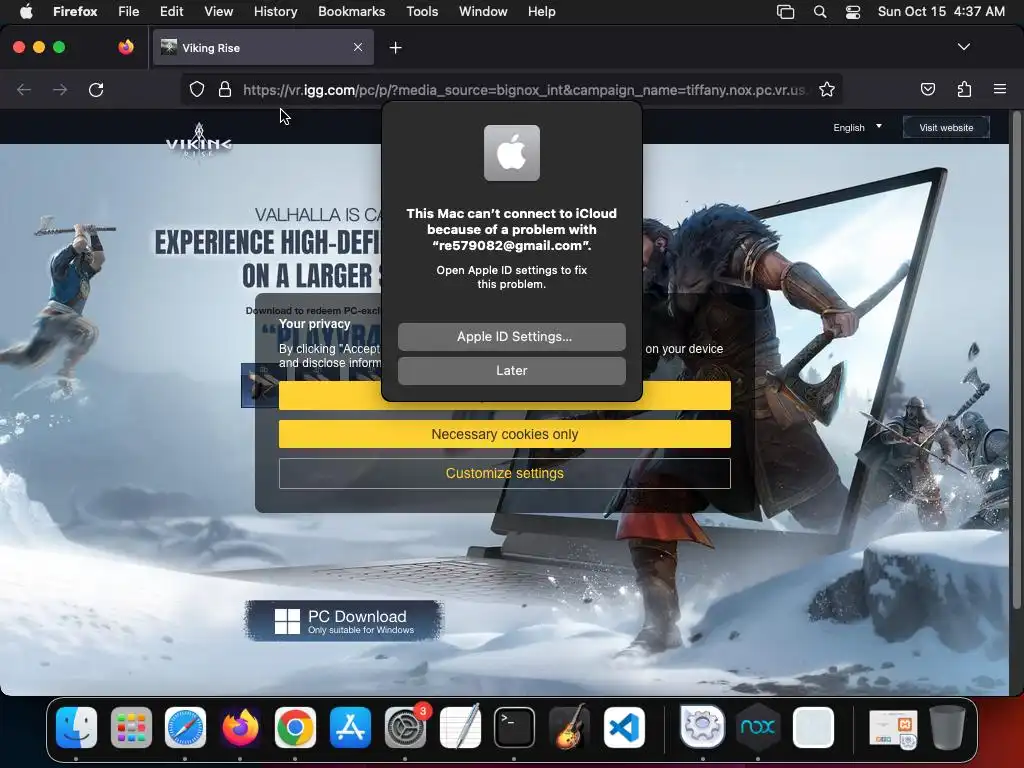The height and width of the screenshot is (768, 1024).
Task: Click the PC Download button
Action: tap(344, 621)
